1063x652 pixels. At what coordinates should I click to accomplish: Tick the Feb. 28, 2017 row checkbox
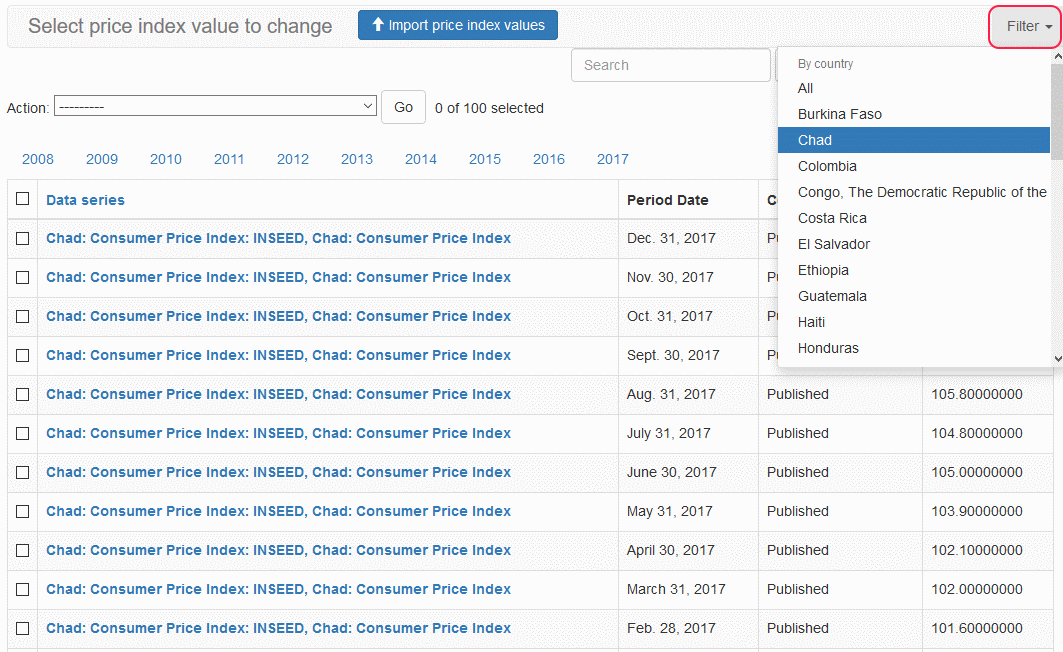22,628
